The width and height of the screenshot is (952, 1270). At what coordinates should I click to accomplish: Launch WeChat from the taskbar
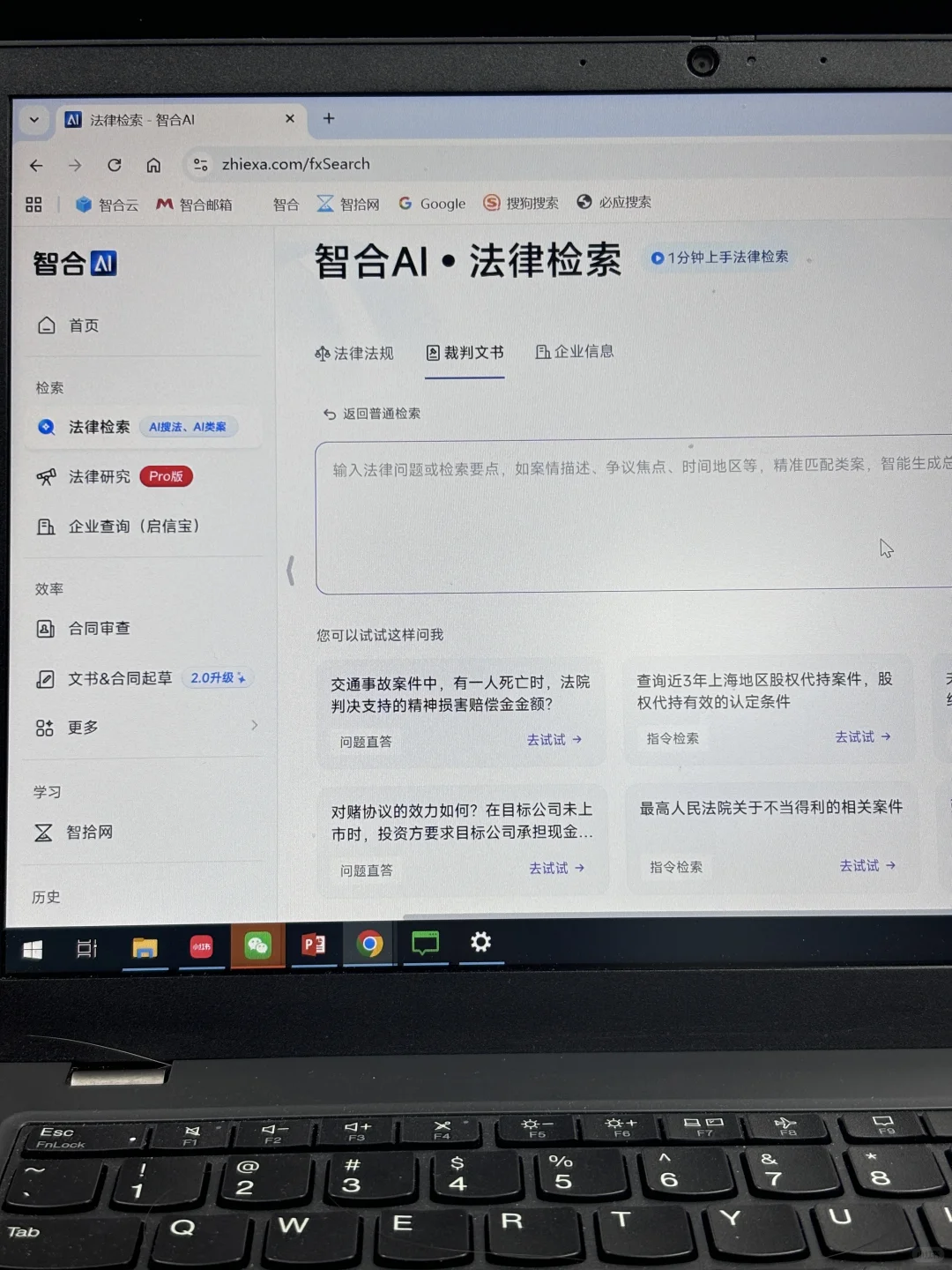[x=257, y=945]
